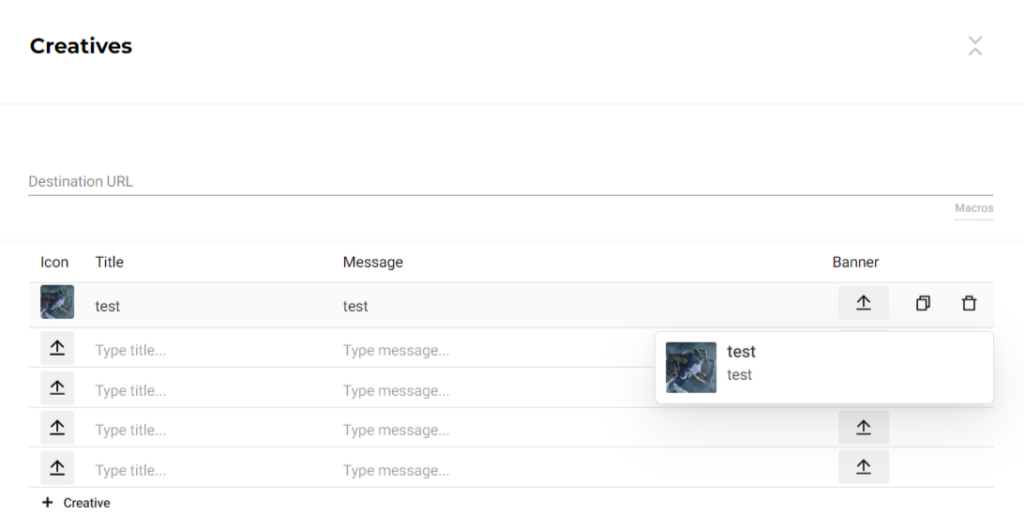1024x516 pixels.
Task: Edit the test title text field
Action: tap(210, 306)
